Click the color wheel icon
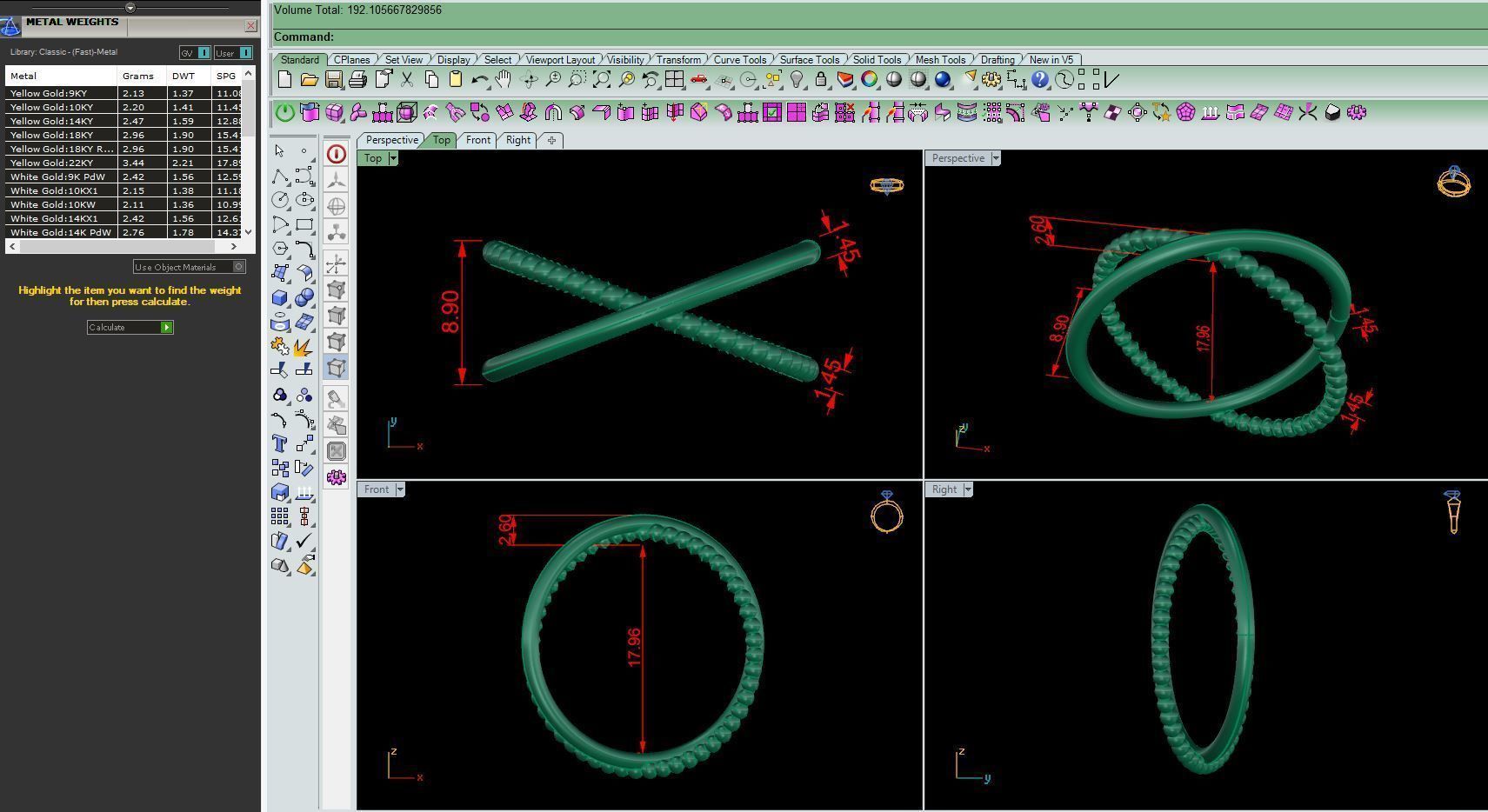Viewport: 1488px width, 812px height. (869, 80)
